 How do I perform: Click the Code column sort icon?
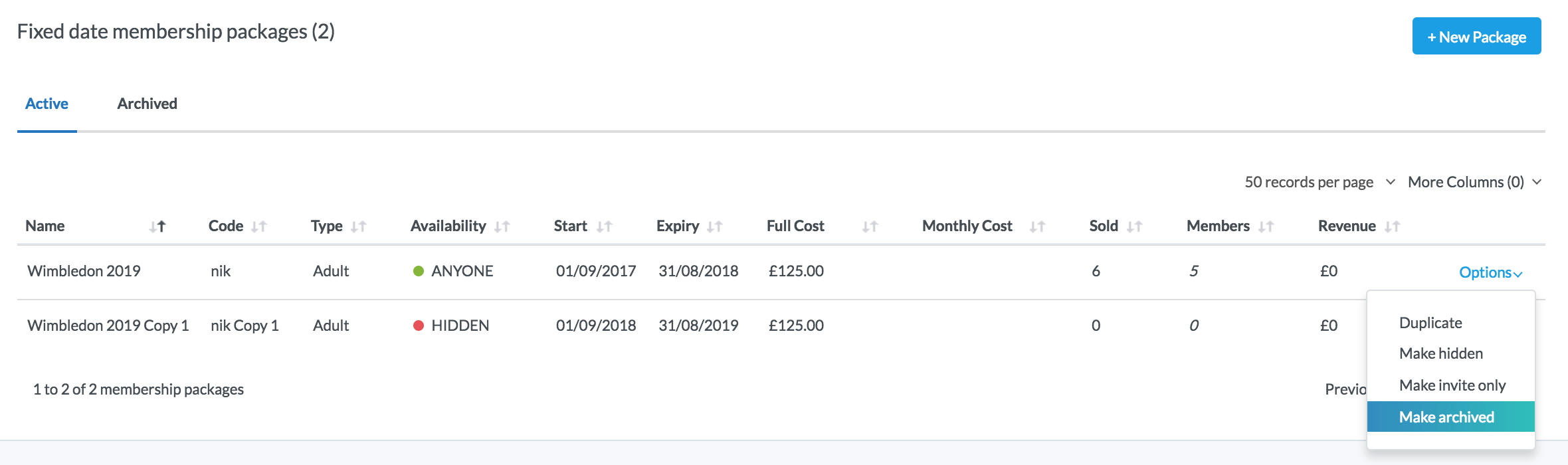tap(259, 227)
